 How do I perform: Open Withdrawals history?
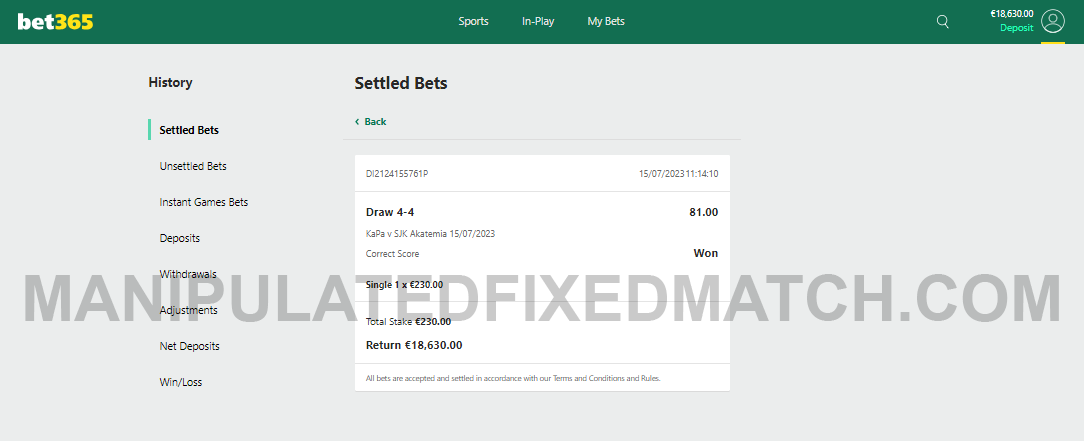188,274
